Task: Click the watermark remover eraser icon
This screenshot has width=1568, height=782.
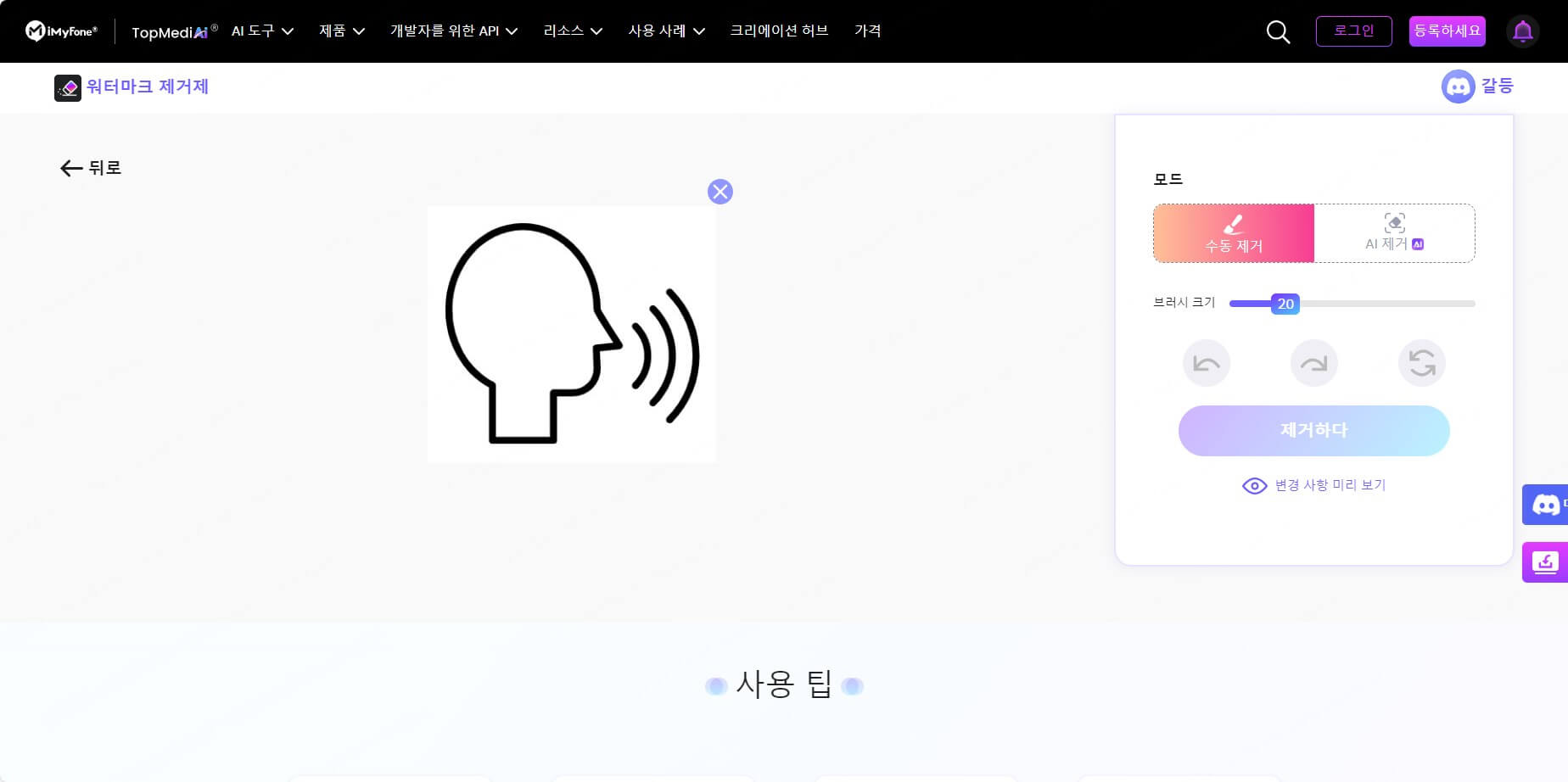Action: 68,87
